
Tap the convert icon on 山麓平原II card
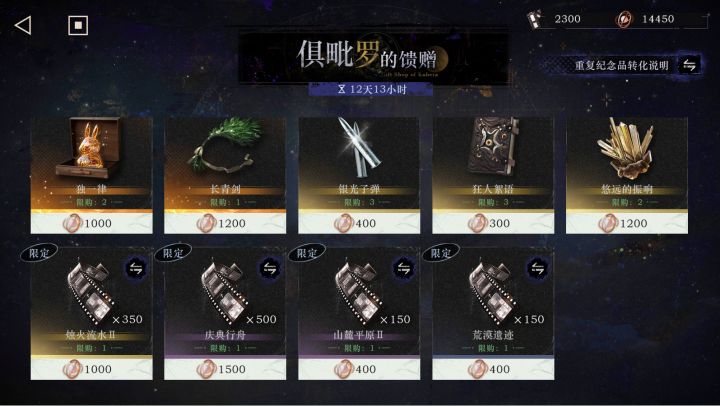click(404, 268)
